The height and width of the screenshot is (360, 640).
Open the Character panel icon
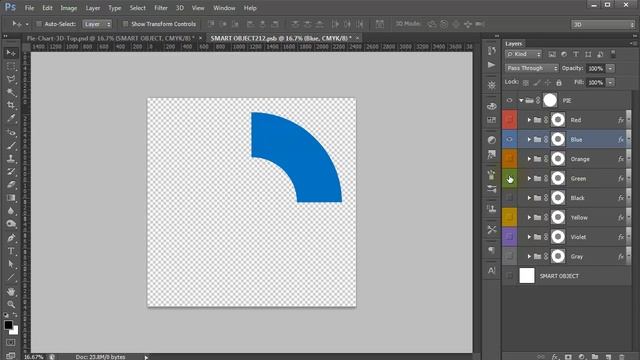(x=491, y=270)
